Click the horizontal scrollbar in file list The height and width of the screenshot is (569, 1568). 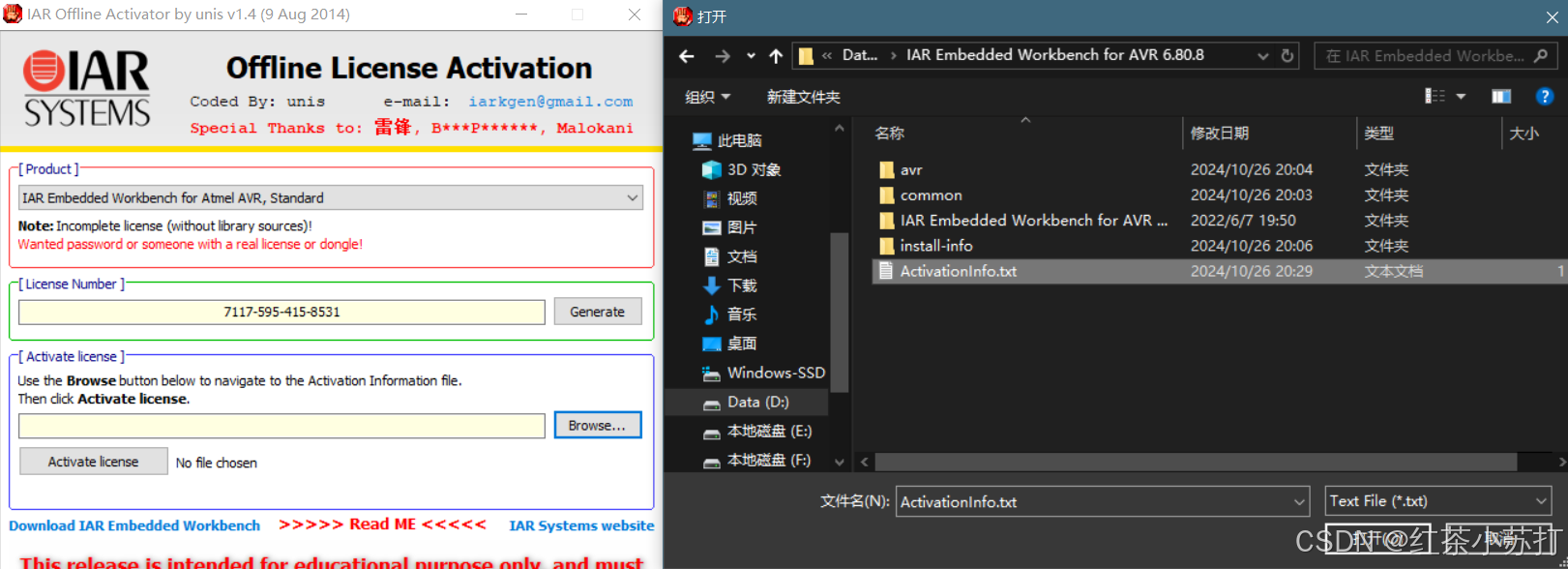click(1196, 462)
